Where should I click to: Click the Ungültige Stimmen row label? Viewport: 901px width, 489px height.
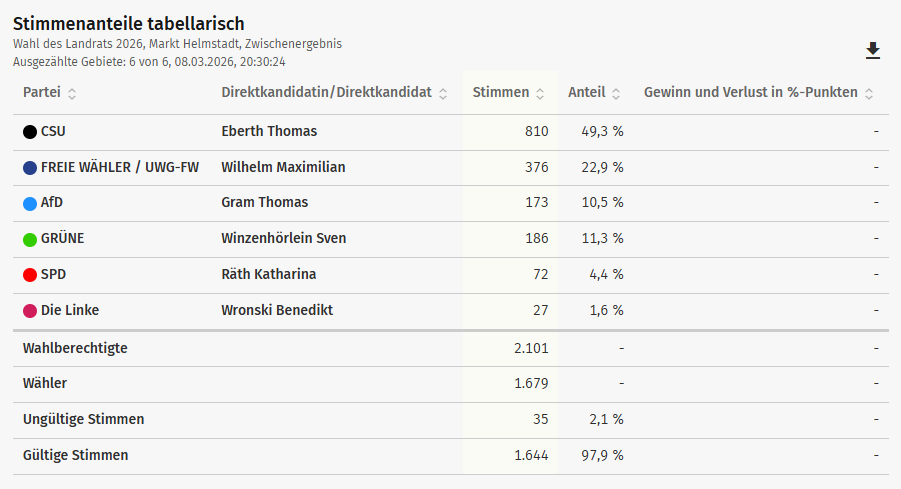pyautogui.click(x=83, y=419)
